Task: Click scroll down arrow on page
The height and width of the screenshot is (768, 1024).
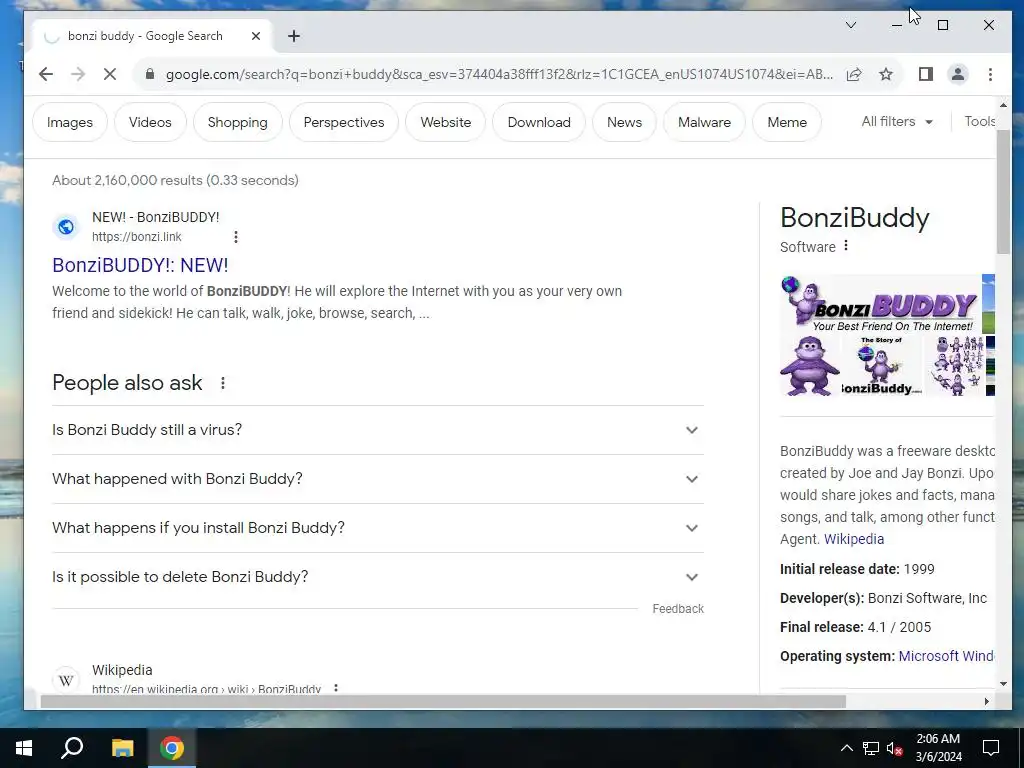Action: (1003, 684)
